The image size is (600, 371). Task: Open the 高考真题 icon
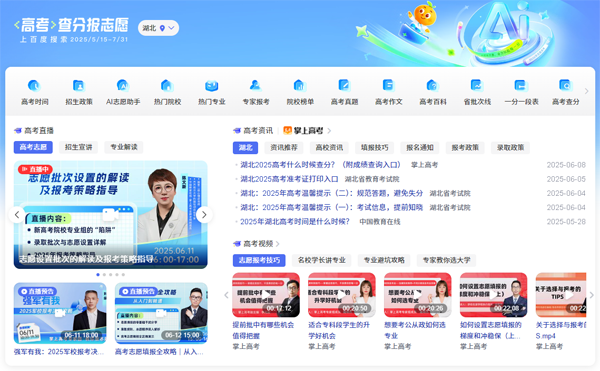pos(344,86)
